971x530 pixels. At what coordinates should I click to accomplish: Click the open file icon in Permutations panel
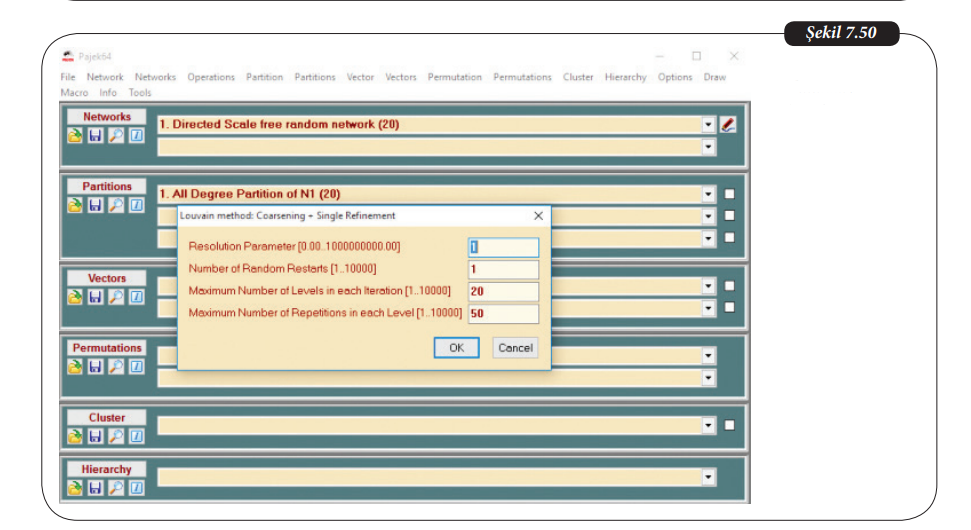(x=75, y=367)
